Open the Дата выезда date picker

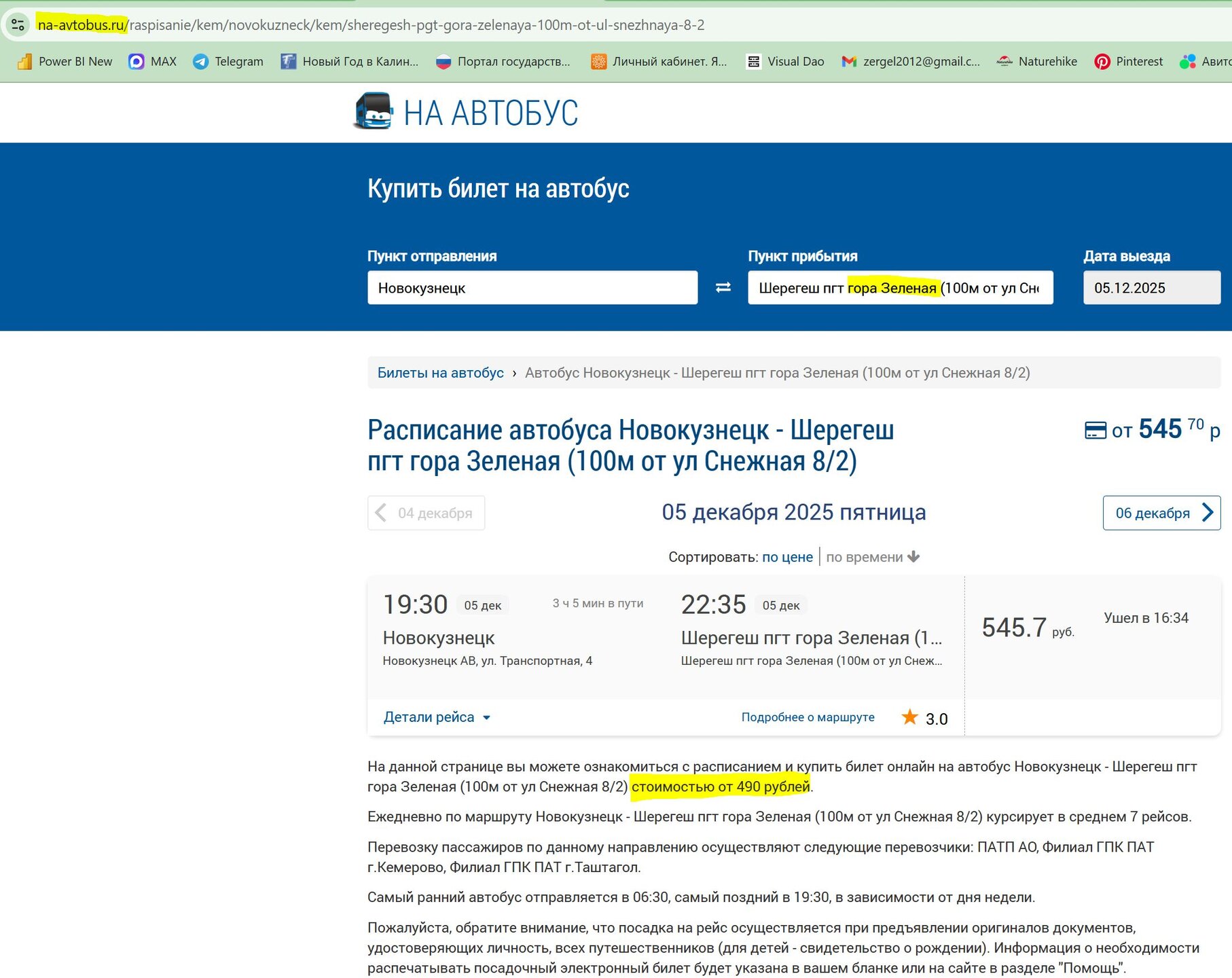1151,288
